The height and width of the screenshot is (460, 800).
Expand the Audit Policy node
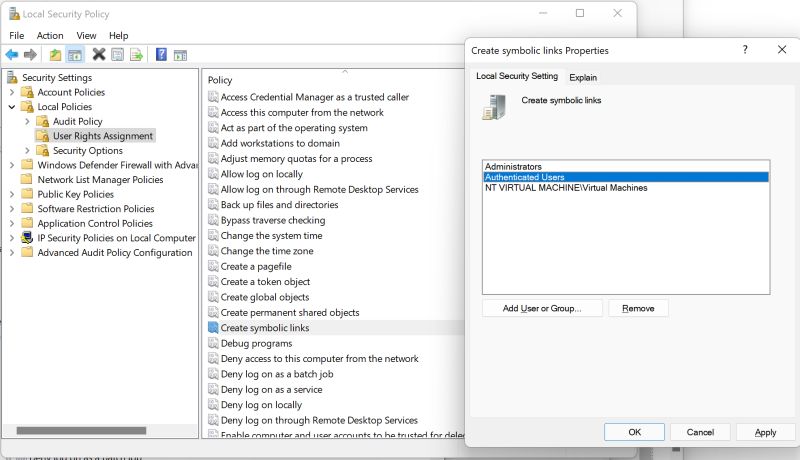(x=28, y=121)
